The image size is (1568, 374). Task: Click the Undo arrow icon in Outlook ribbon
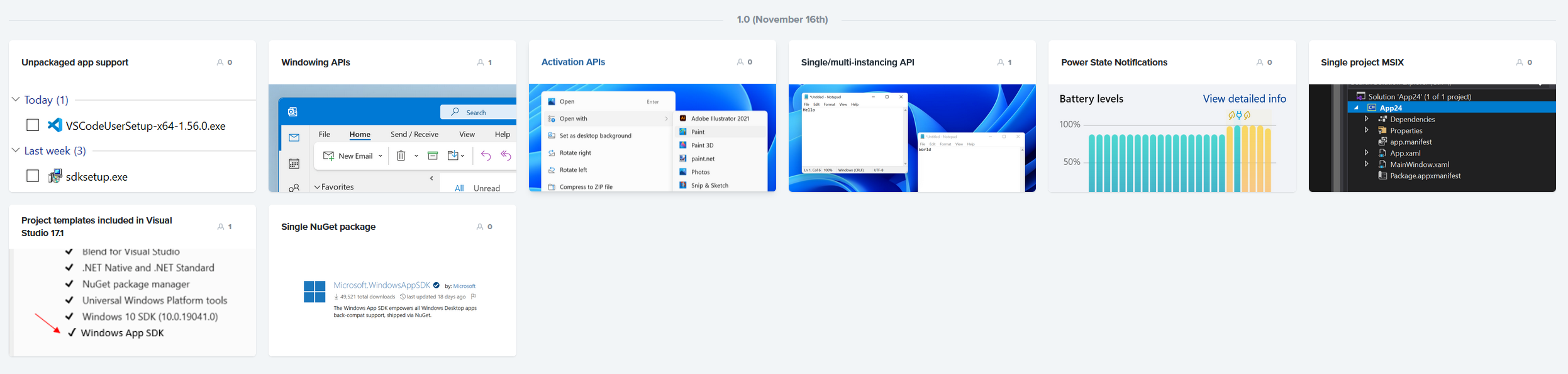[x=486, y=156]
